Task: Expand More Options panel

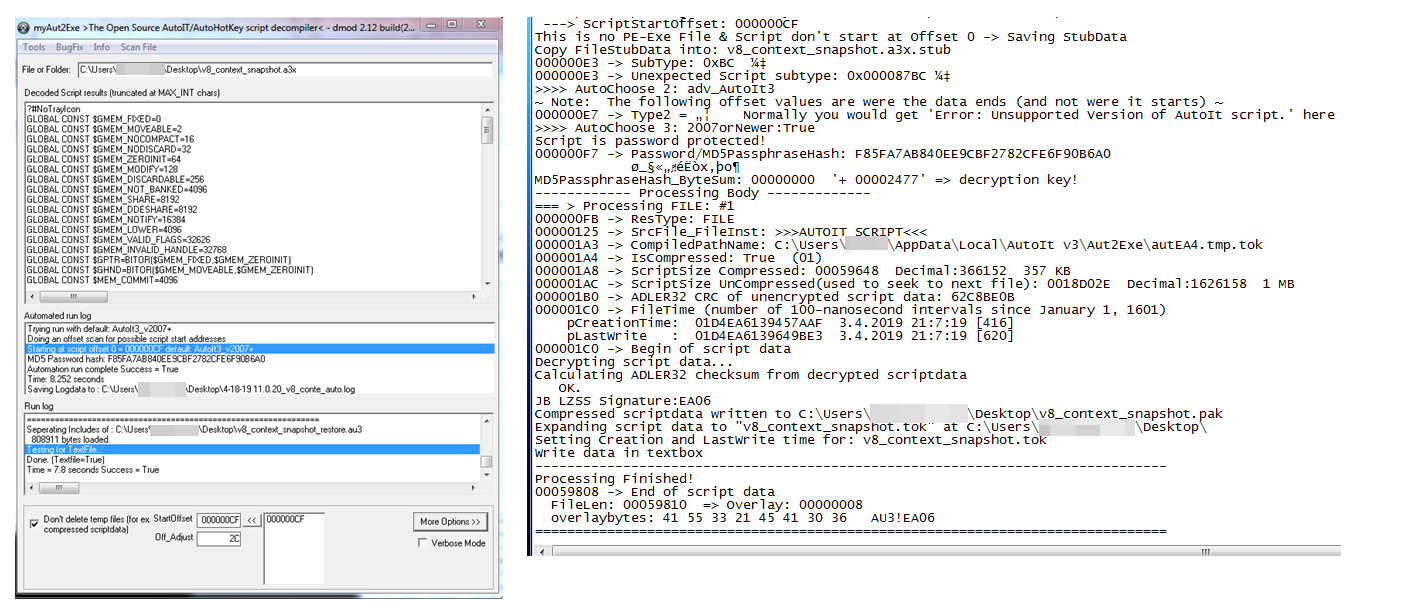Action: point(450,522)
